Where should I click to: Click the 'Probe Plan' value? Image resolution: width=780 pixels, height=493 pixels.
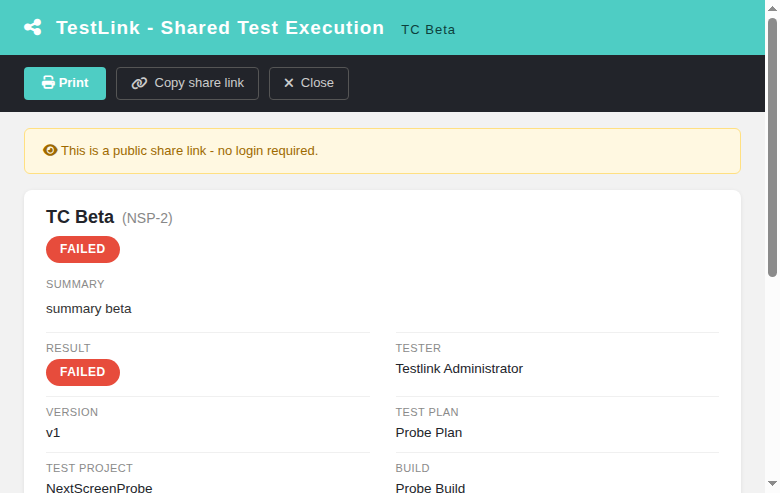click(429, 433)
